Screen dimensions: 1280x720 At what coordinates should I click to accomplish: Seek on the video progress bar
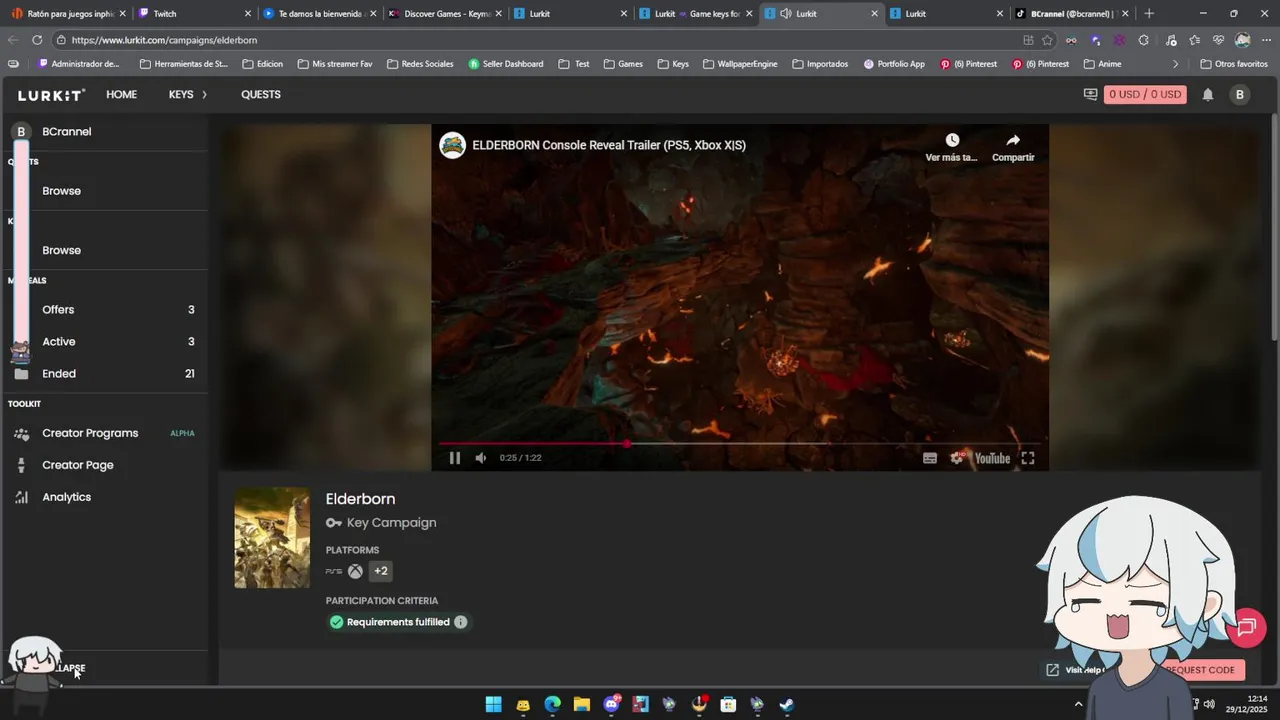tap(740, 443)
